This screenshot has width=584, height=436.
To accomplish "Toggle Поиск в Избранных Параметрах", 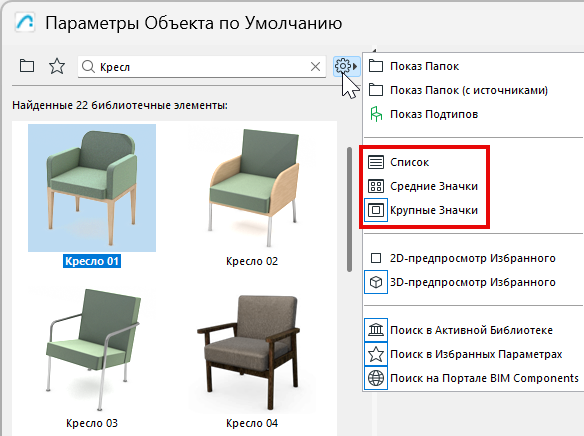I will tap(476, 354).
